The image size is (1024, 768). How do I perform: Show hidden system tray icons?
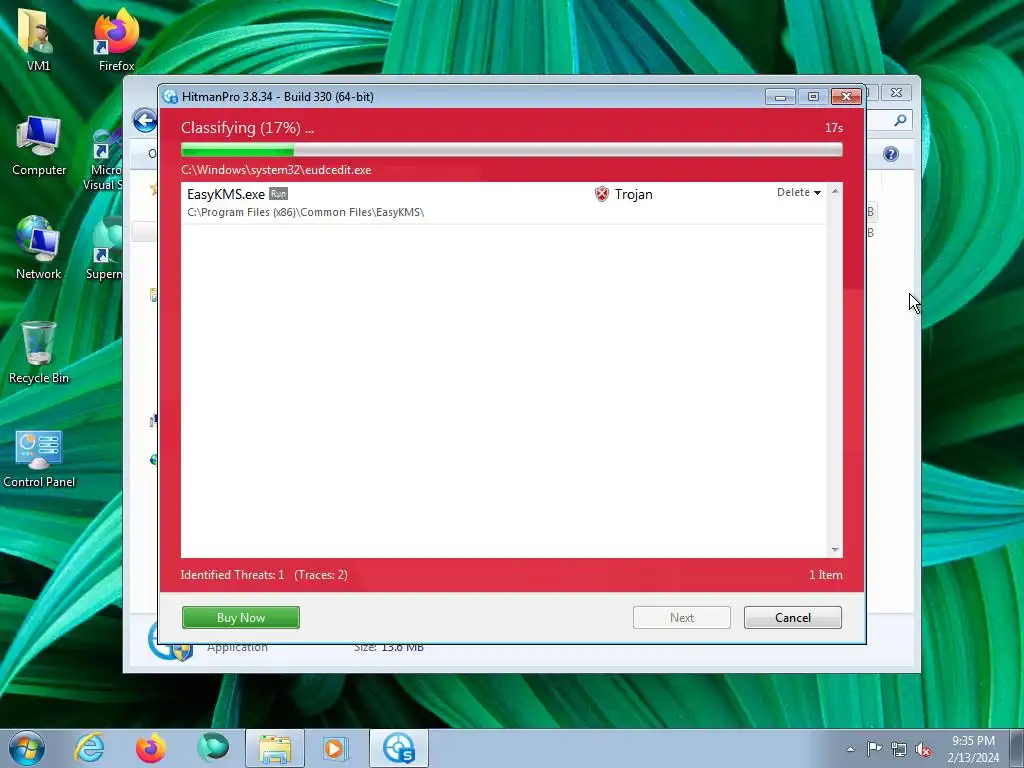coord(850,749)
